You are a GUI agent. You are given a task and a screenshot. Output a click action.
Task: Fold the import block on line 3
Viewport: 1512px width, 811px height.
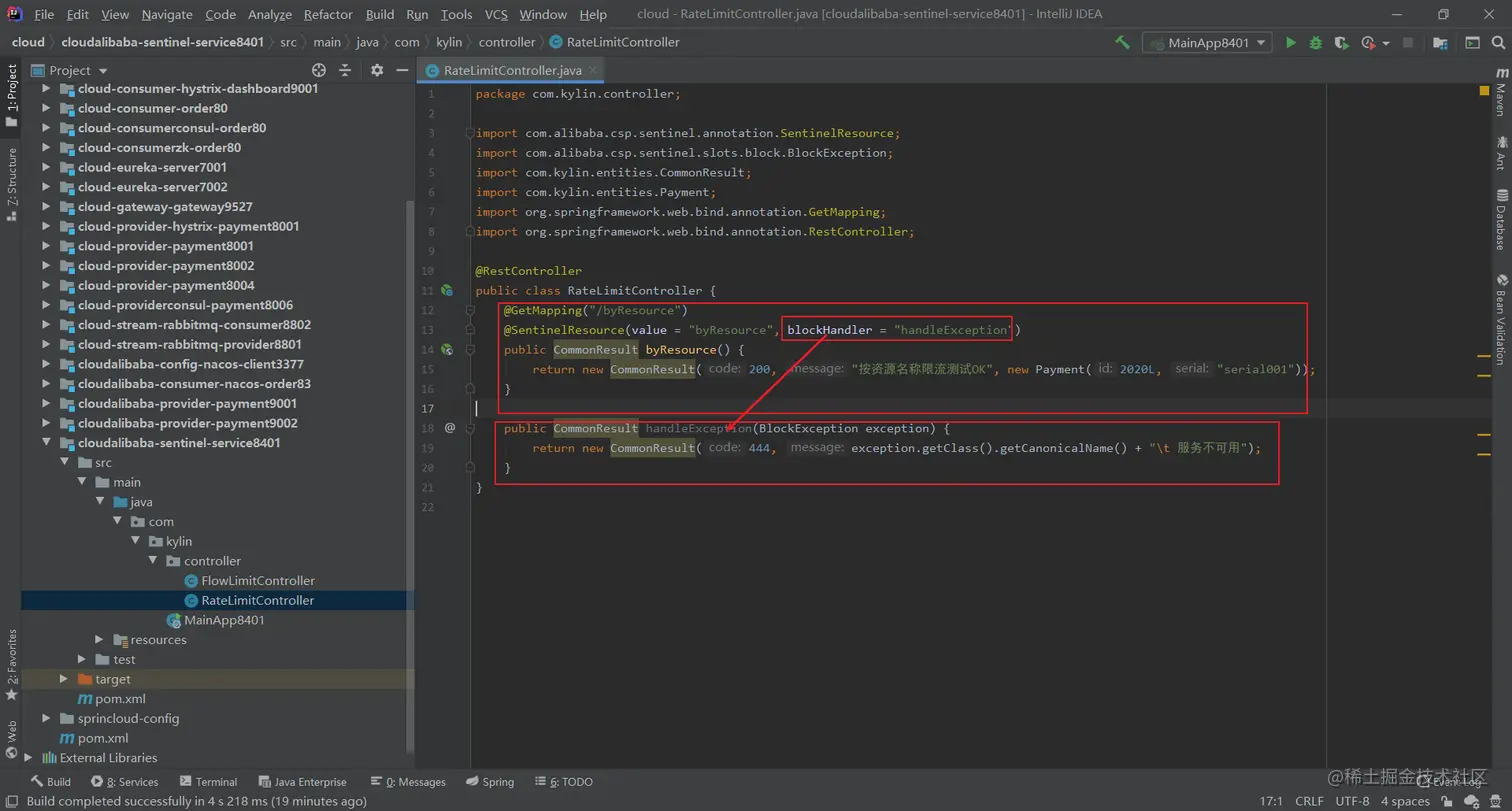click(x=469, y=133)
